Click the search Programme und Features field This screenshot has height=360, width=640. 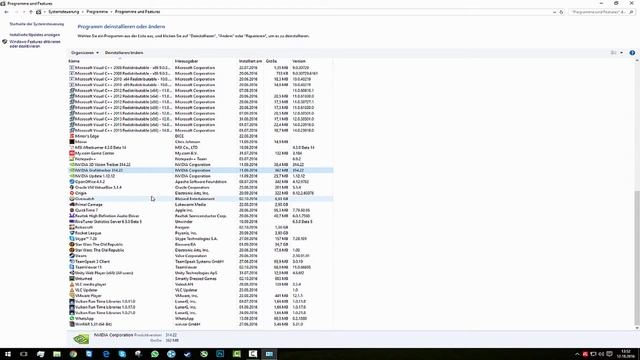602,12
